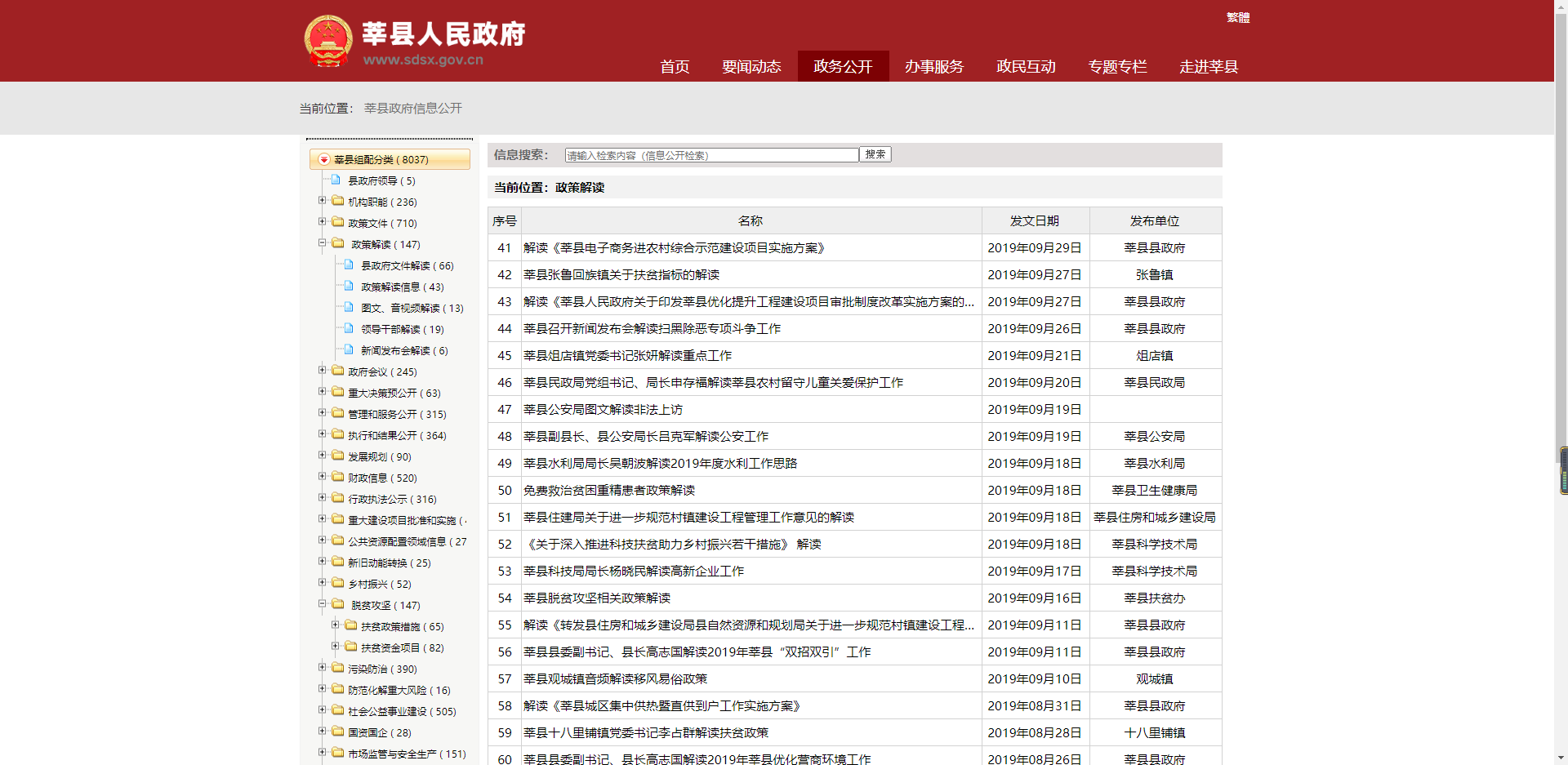1568x765 pixels.
Task: Expand the 扶贫政策措施 subfolder
Action: click(335, 625)
